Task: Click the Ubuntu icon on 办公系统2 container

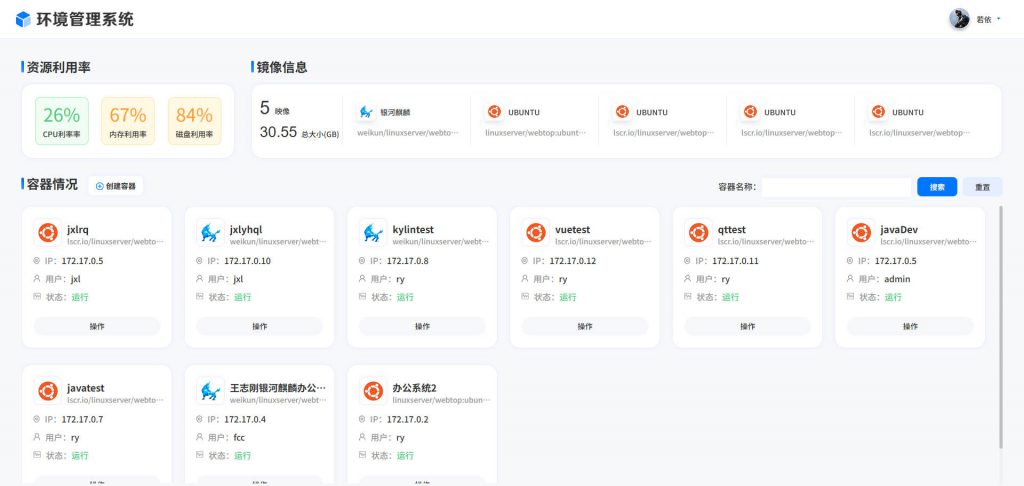Action: click(x=372, y=391)
